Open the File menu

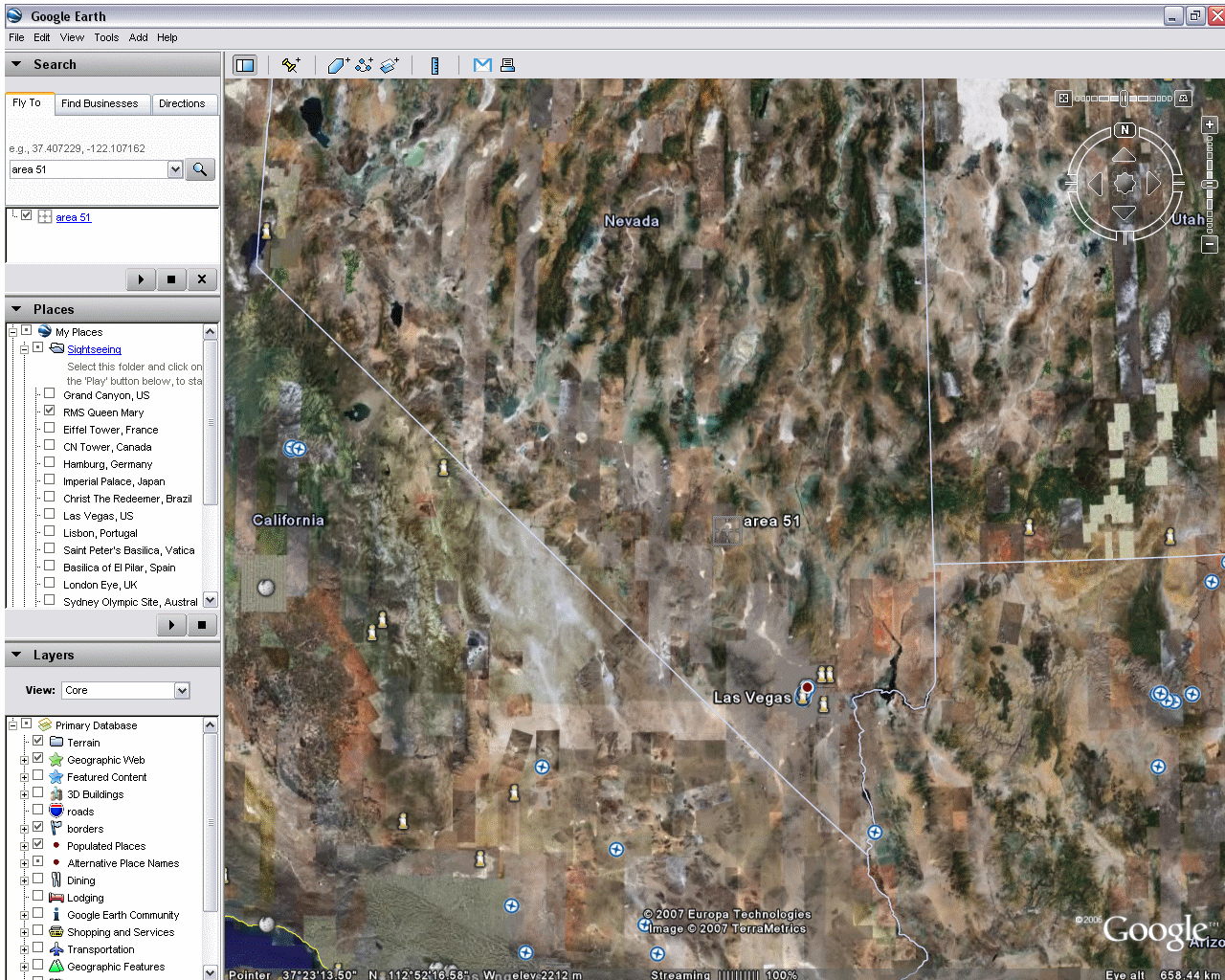click(x=16, y=37)
